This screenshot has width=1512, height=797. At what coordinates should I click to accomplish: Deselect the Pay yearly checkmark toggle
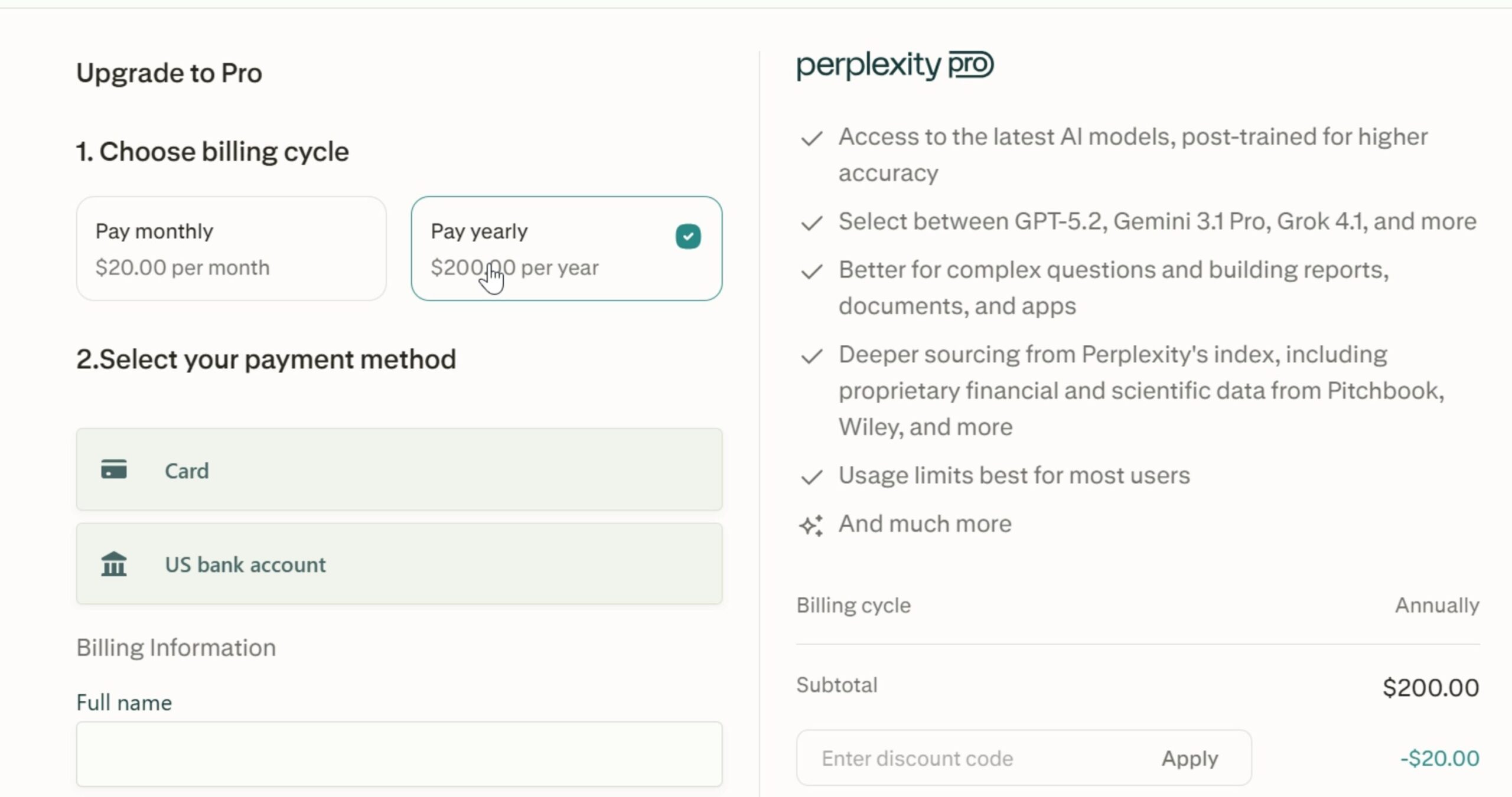tap(687, 236)
